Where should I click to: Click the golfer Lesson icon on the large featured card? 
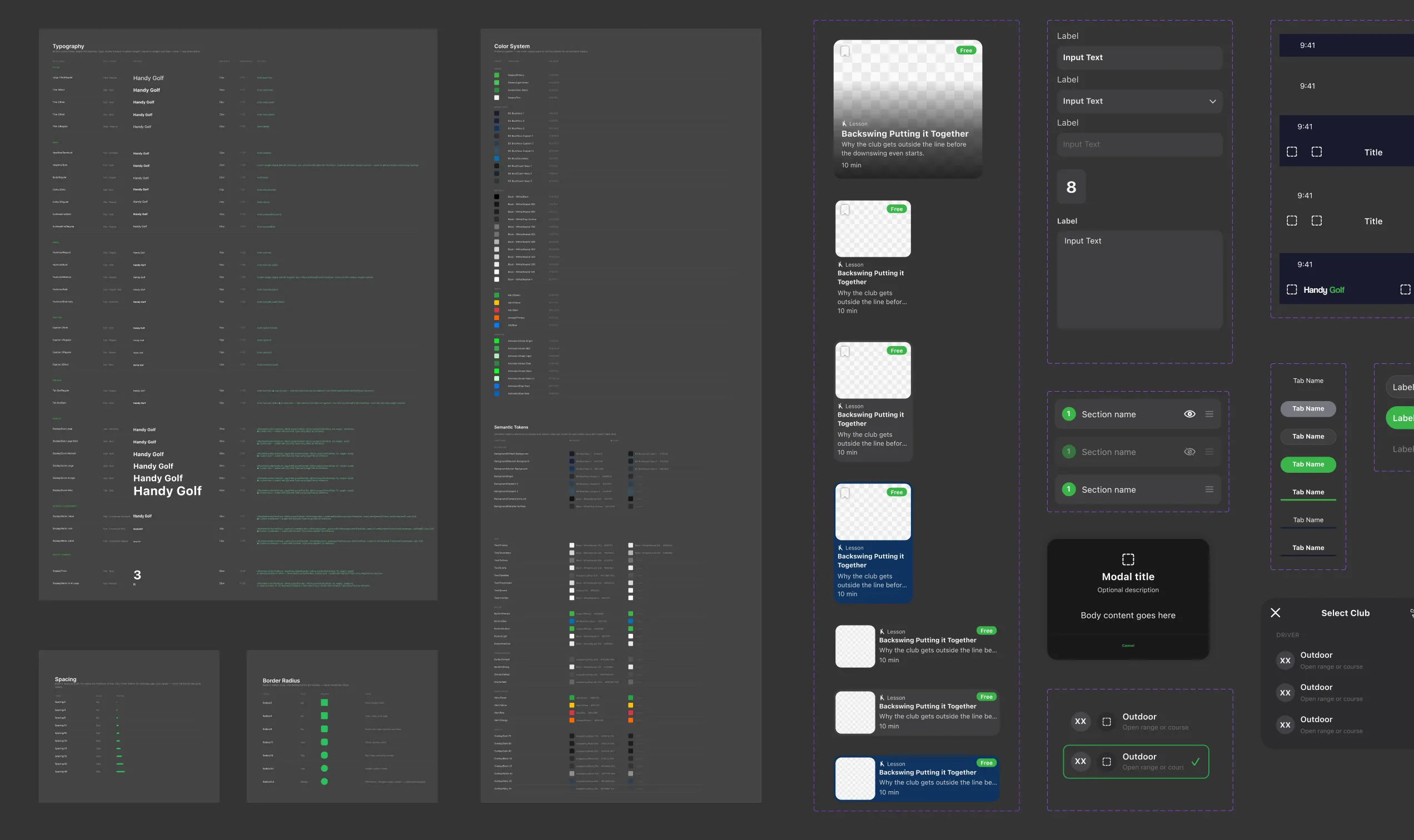click(844, 123)
